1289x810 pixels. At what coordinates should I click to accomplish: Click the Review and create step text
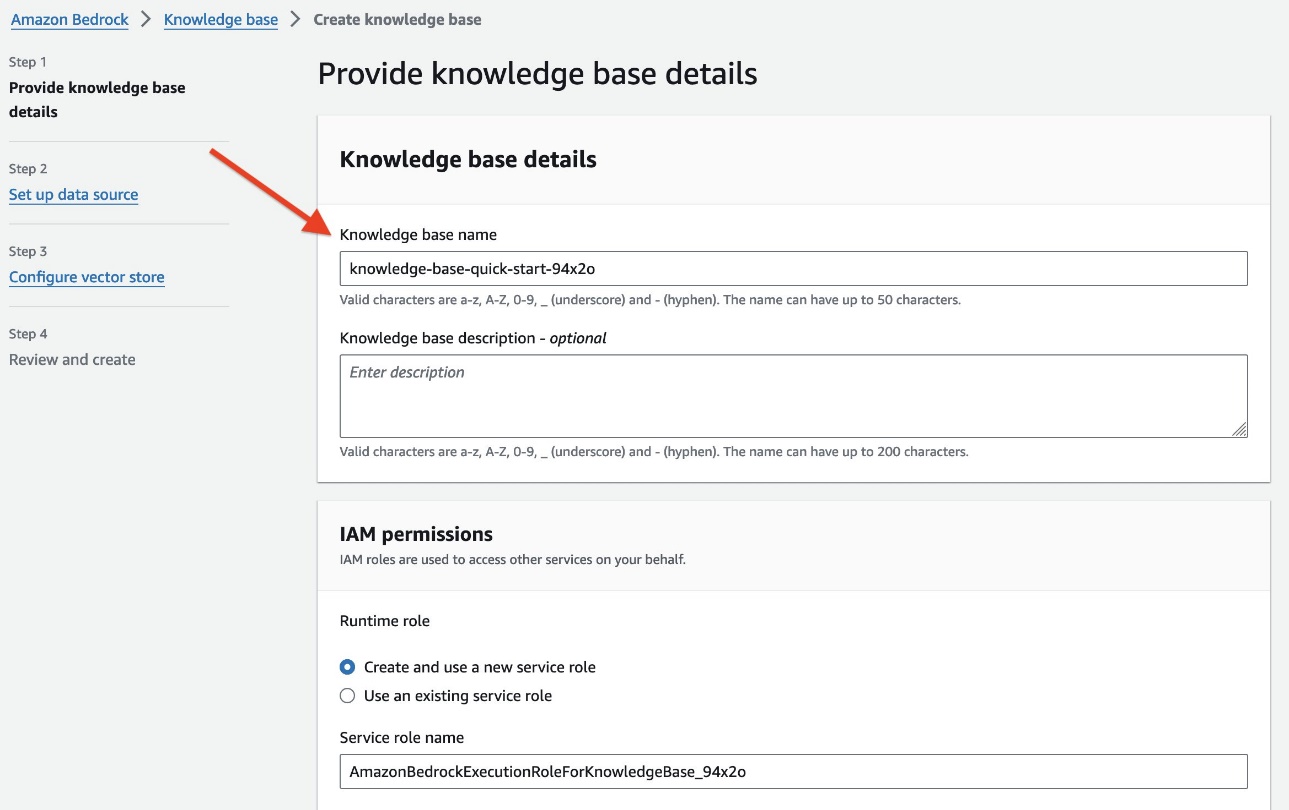point(72,360)
